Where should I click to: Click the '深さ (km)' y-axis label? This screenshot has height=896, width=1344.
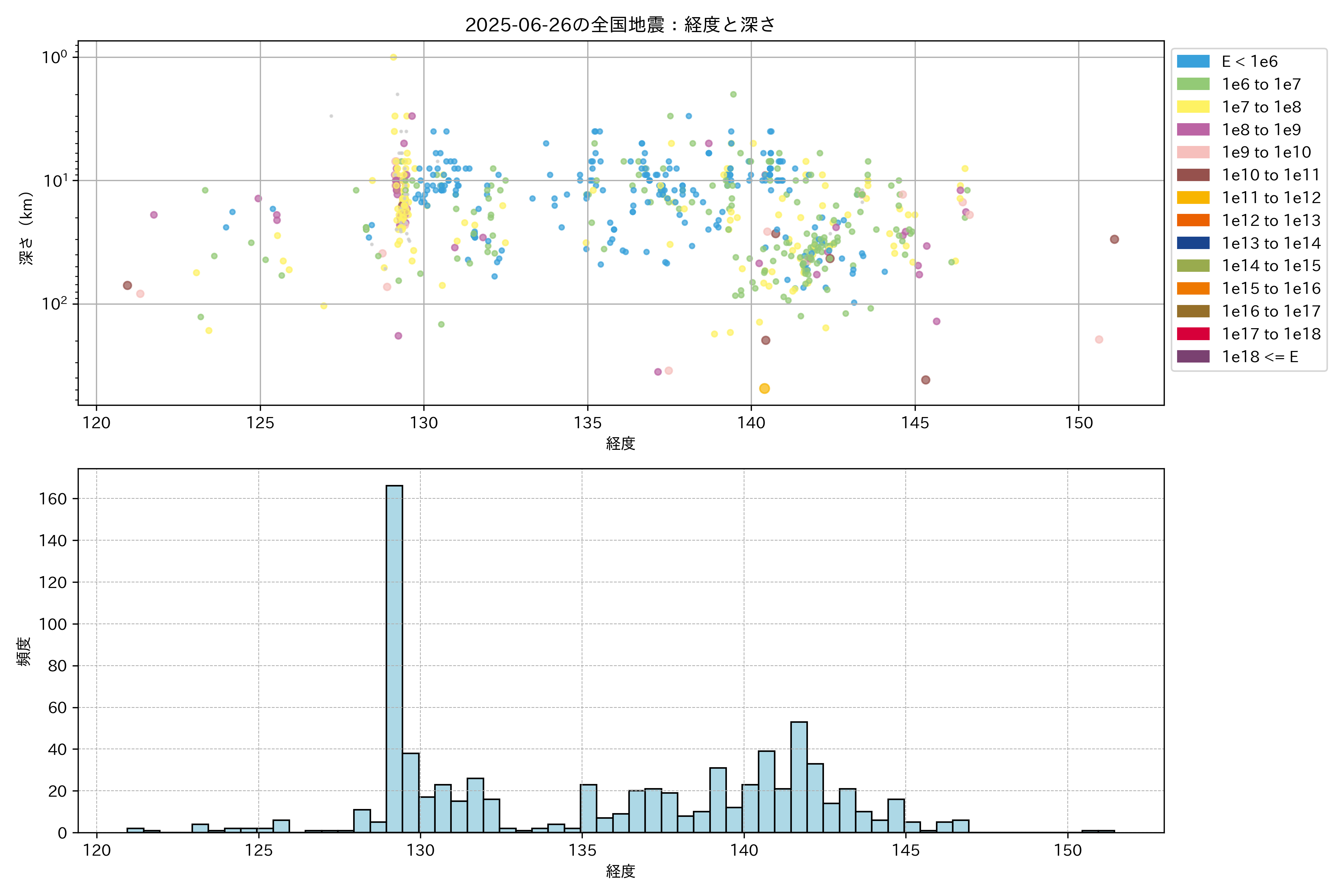tap(27, 228)
